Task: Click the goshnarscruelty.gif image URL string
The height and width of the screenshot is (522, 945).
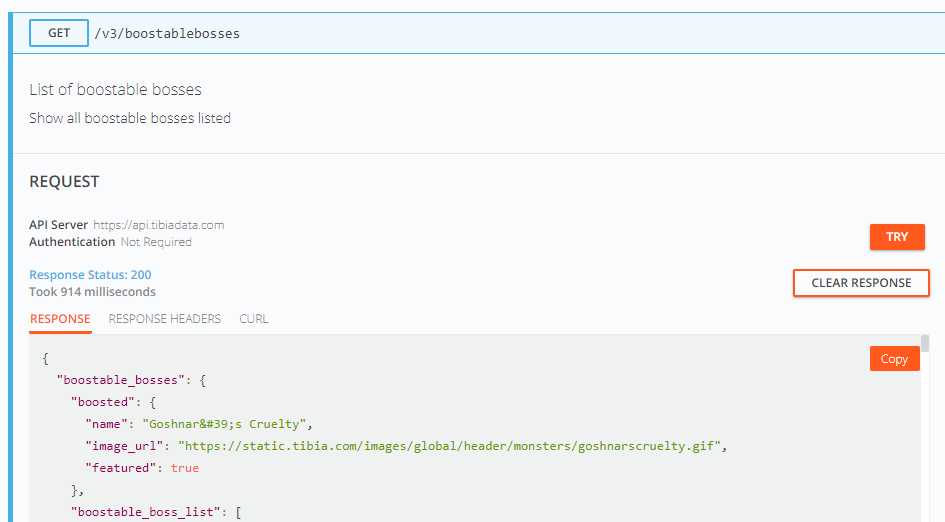Action: 449,446
